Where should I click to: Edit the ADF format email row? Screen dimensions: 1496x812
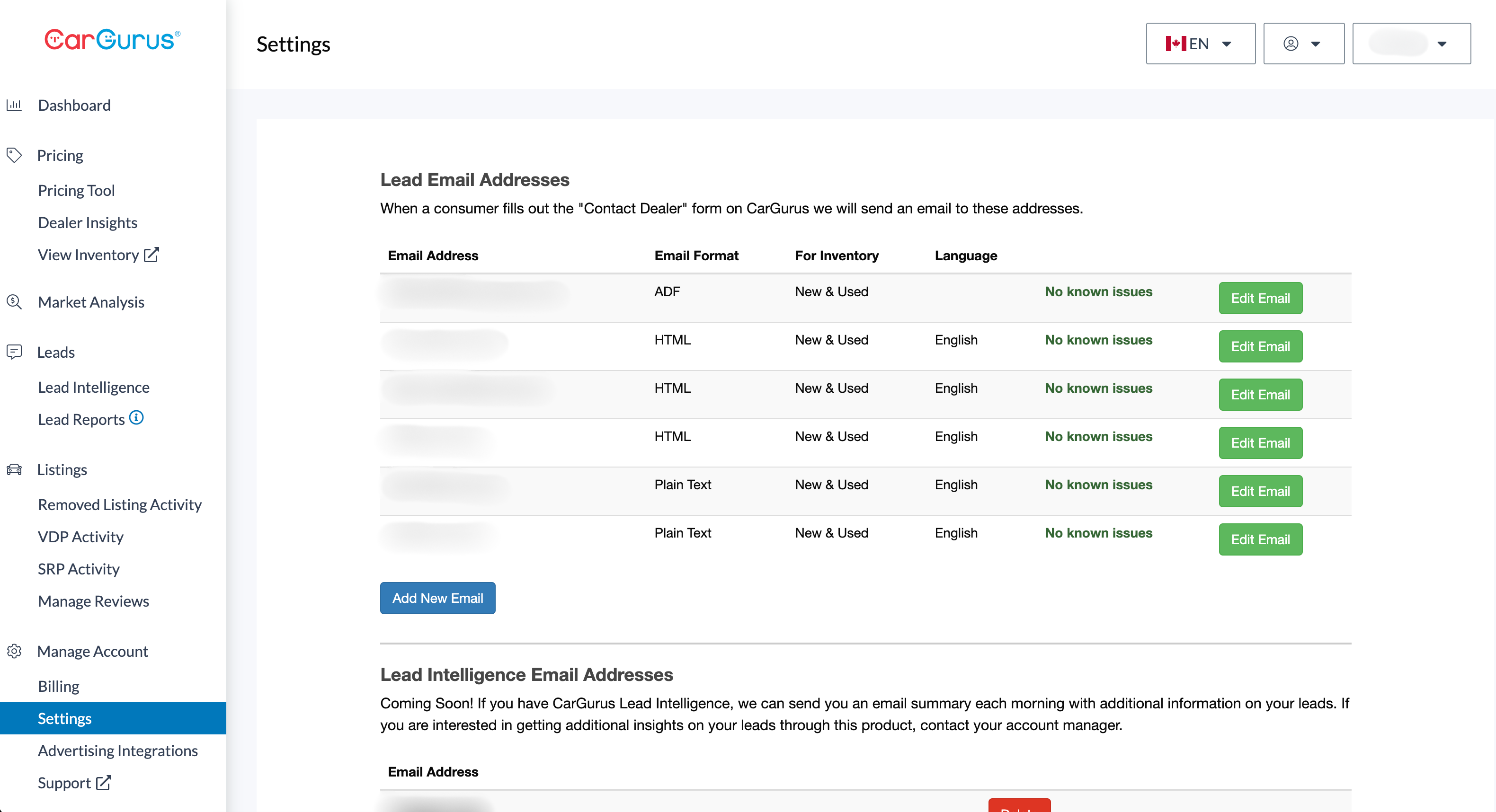pos(1260,298)
